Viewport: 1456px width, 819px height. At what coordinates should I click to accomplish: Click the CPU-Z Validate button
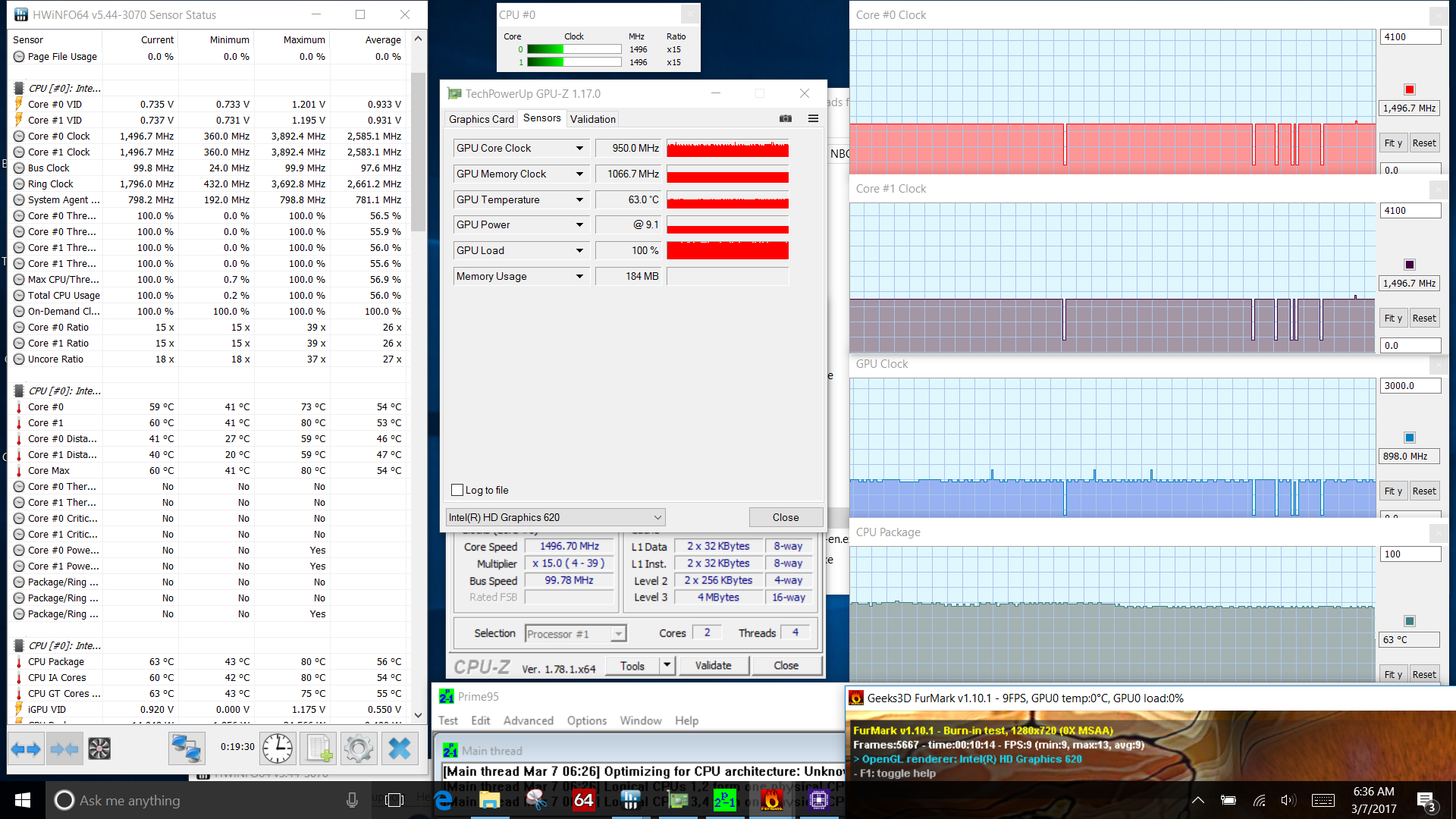point(713,665)
